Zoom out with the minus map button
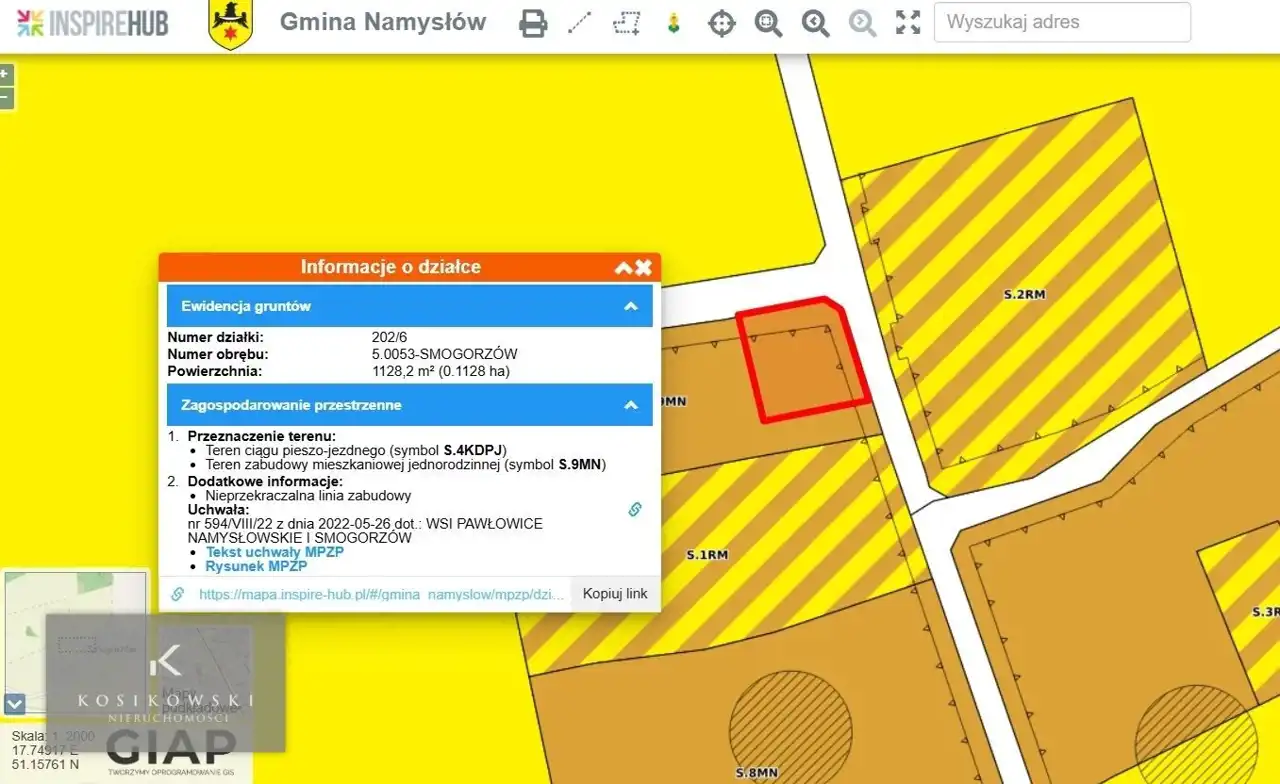 click(x=6, y=98)
